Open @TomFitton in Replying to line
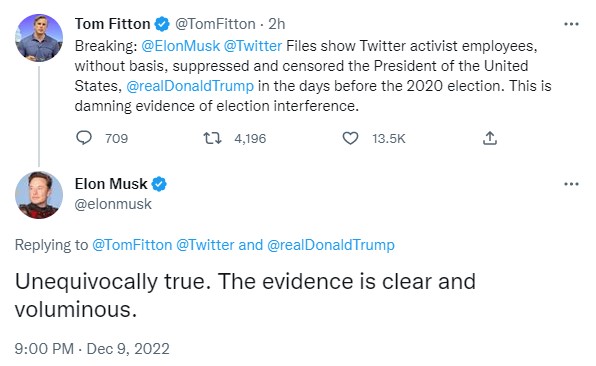This screenshot has height=366, width=596. tap(132, 245)
